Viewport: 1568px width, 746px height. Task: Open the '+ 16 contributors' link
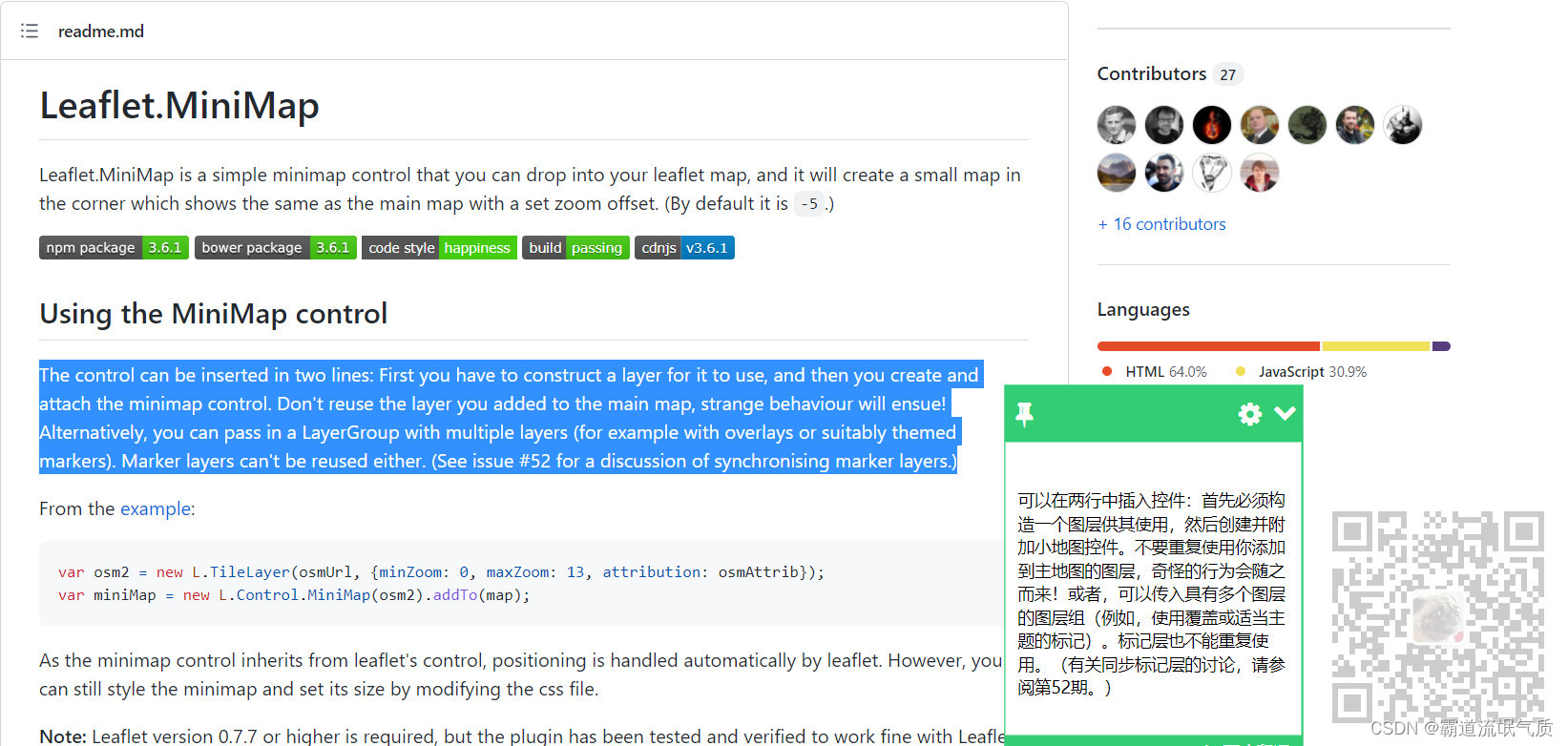(1161, 224)
